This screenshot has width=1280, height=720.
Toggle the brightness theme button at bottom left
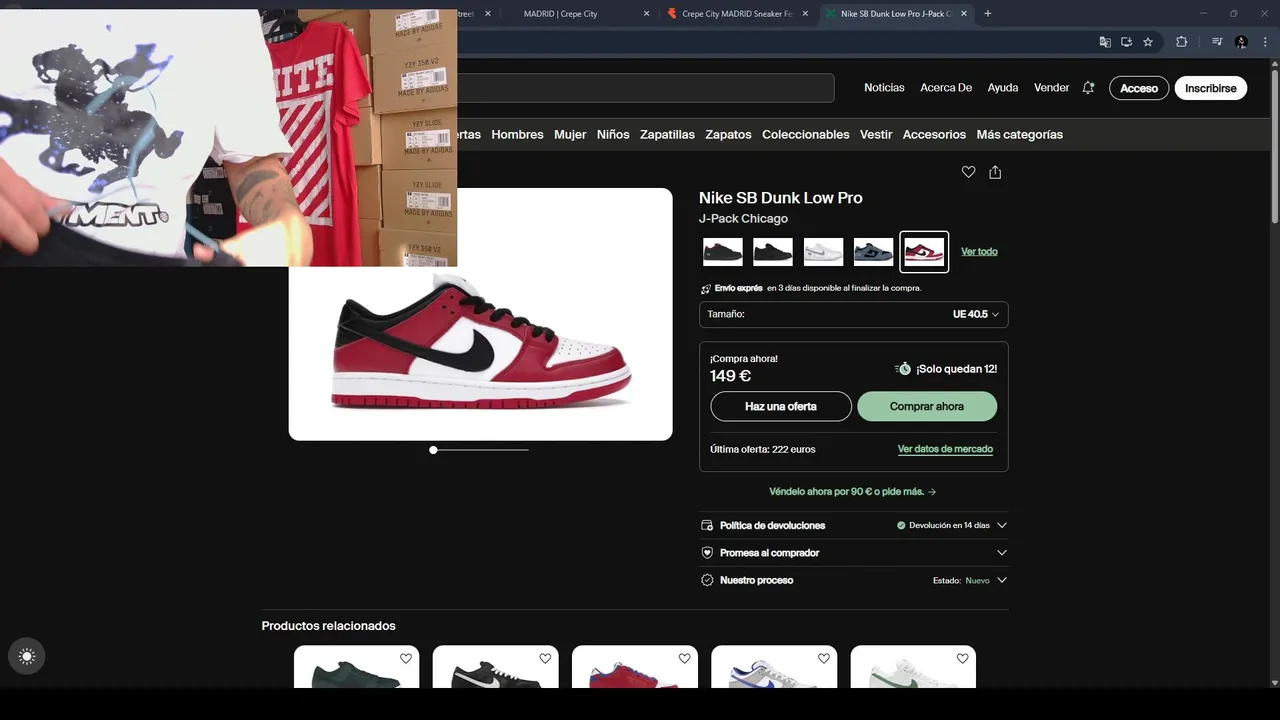click(27, 656)
